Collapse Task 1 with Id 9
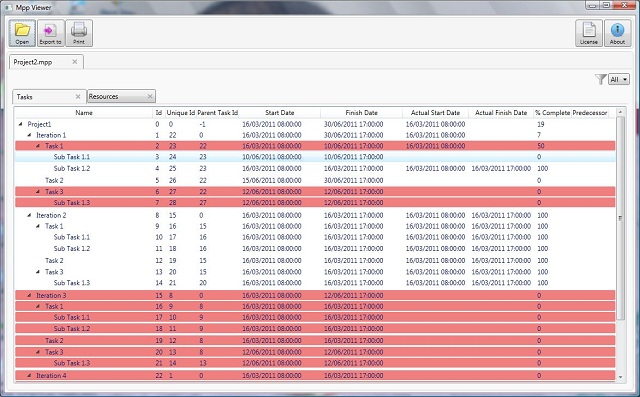 coord(38,226)
